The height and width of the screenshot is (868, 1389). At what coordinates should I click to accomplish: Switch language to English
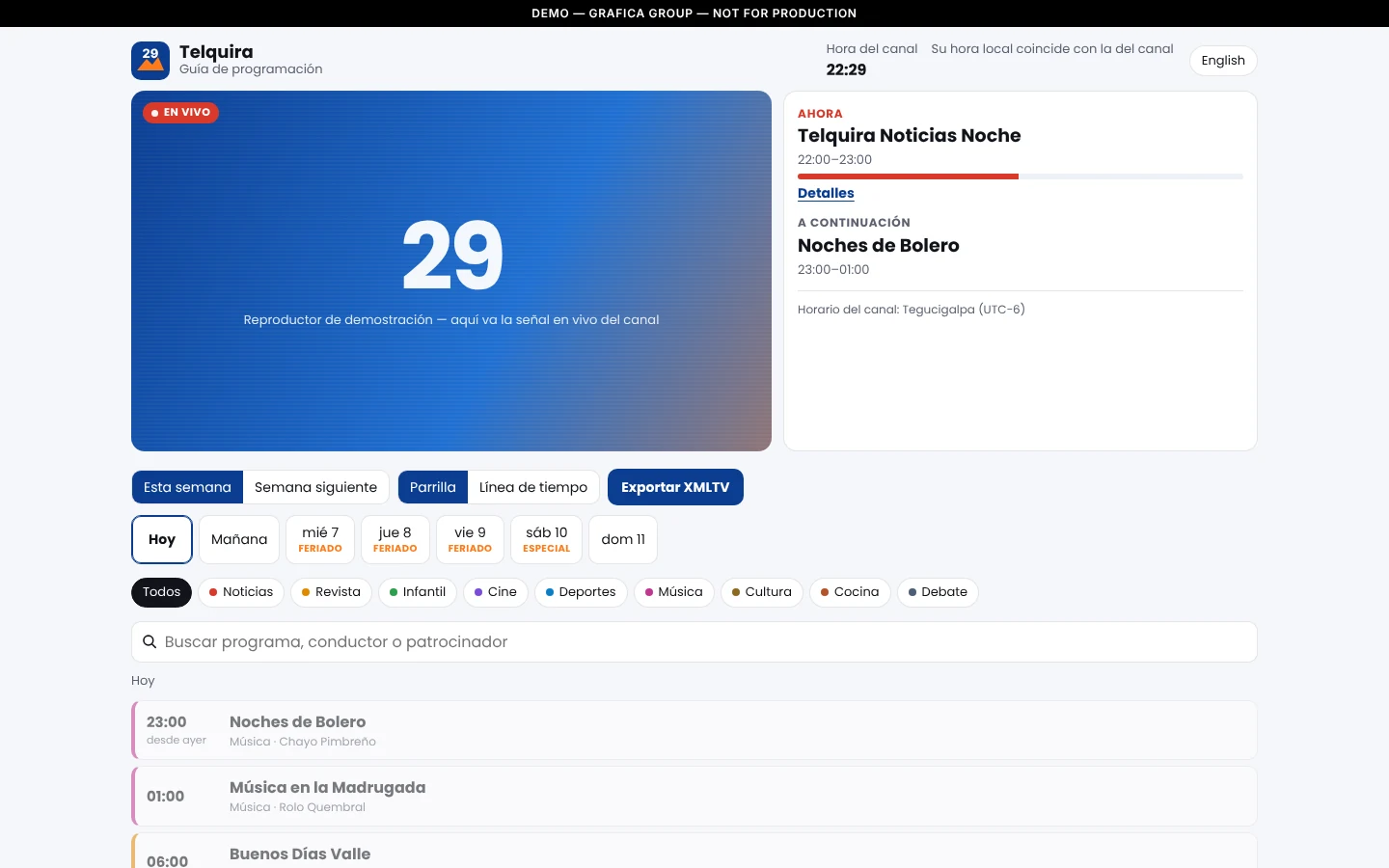tap(1223, 61)
